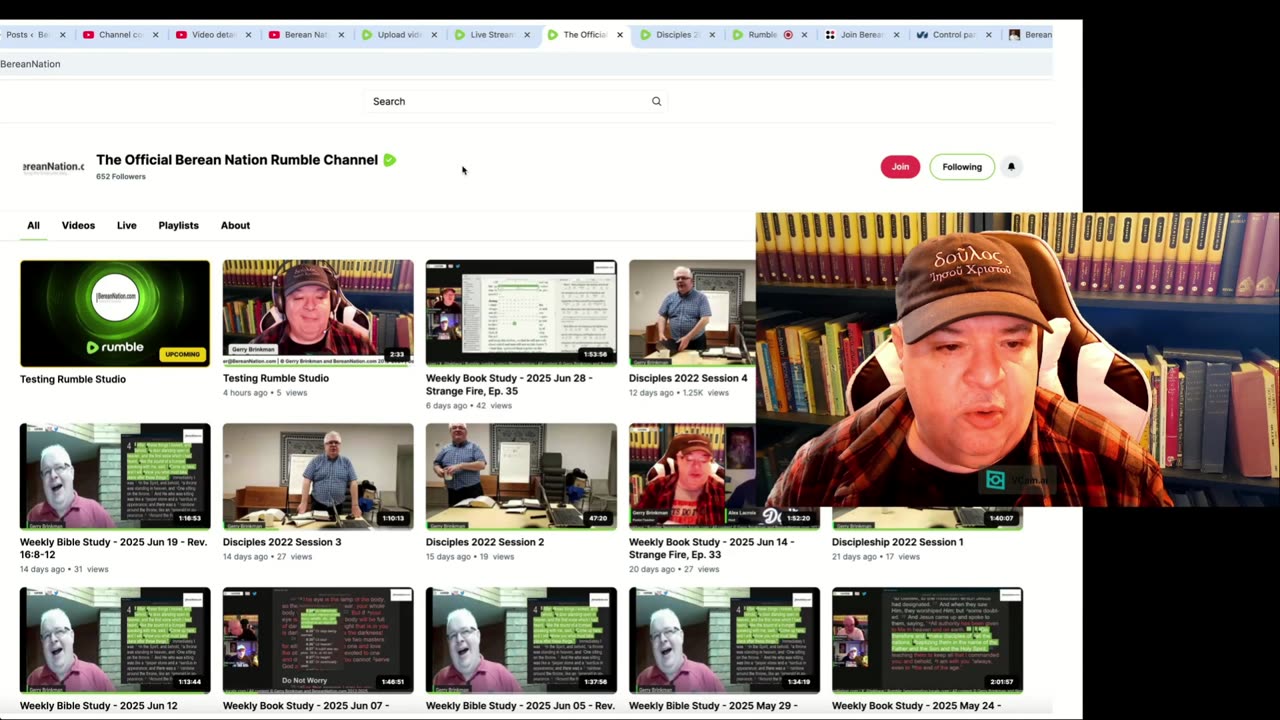
Task: Click "Weekly Book Study - 2025 Jun 14" title
Action: tap(712, 548)
